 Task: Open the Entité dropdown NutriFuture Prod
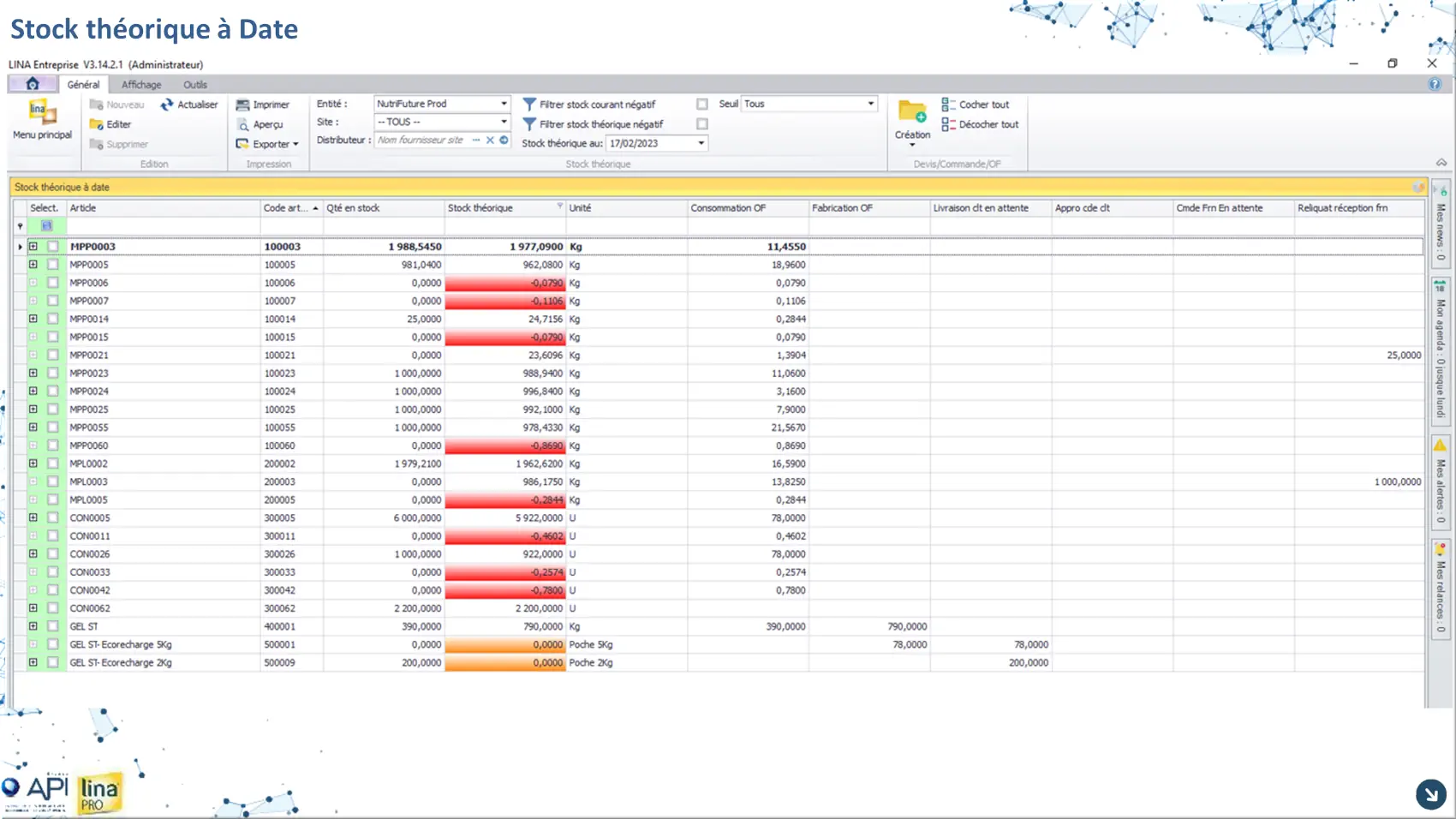tap(504, 104)
